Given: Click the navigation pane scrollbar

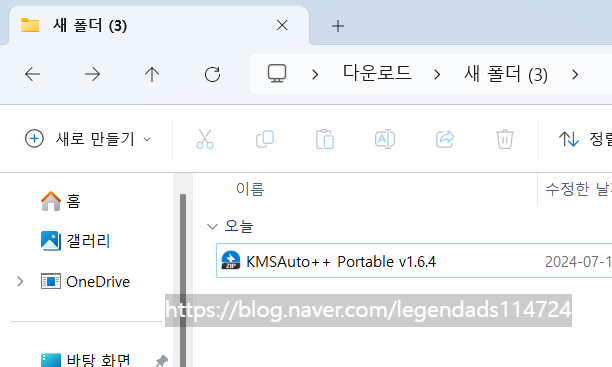Looking at the screenshot, I should pyautogui.click(x=183, y=280).
